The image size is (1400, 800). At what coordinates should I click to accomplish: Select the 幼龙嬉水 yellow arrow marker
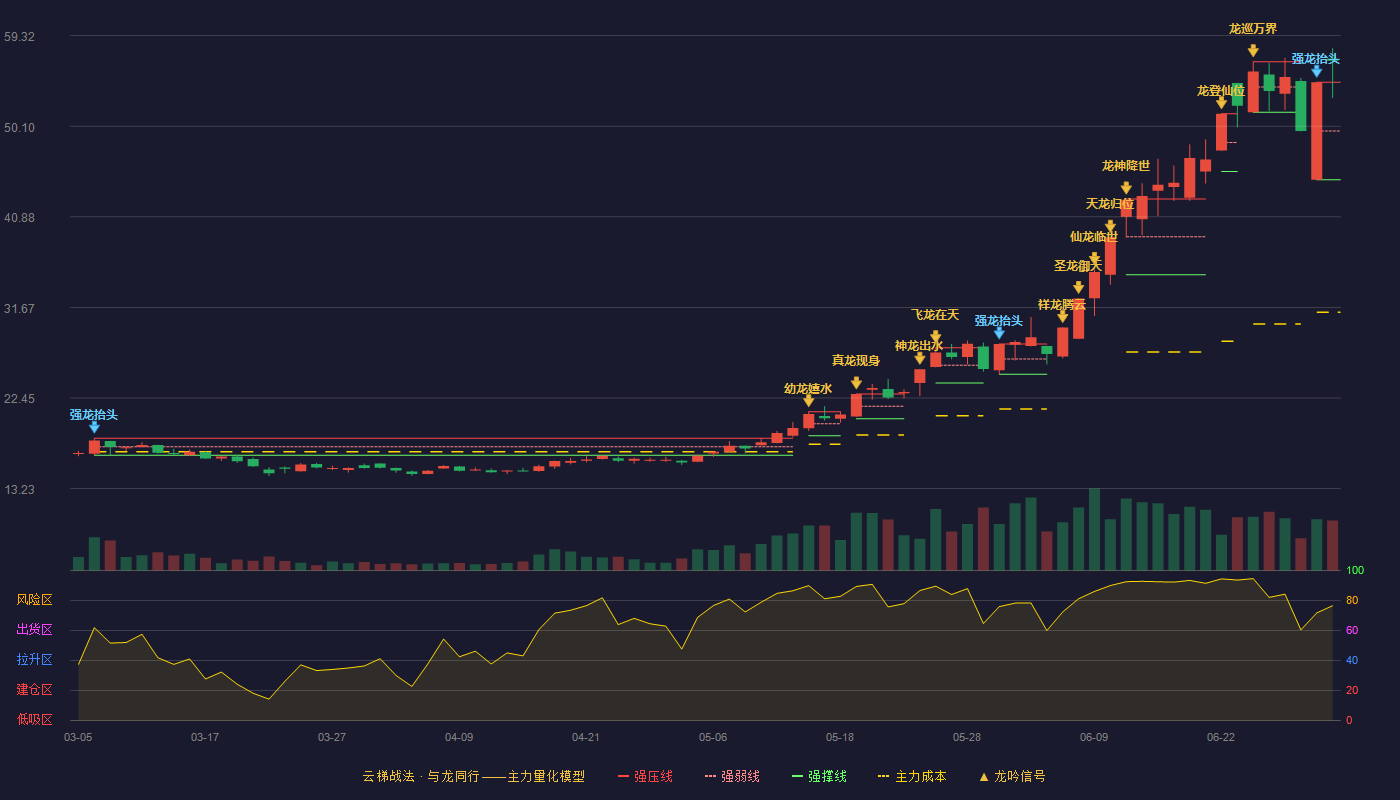[808, 401]
